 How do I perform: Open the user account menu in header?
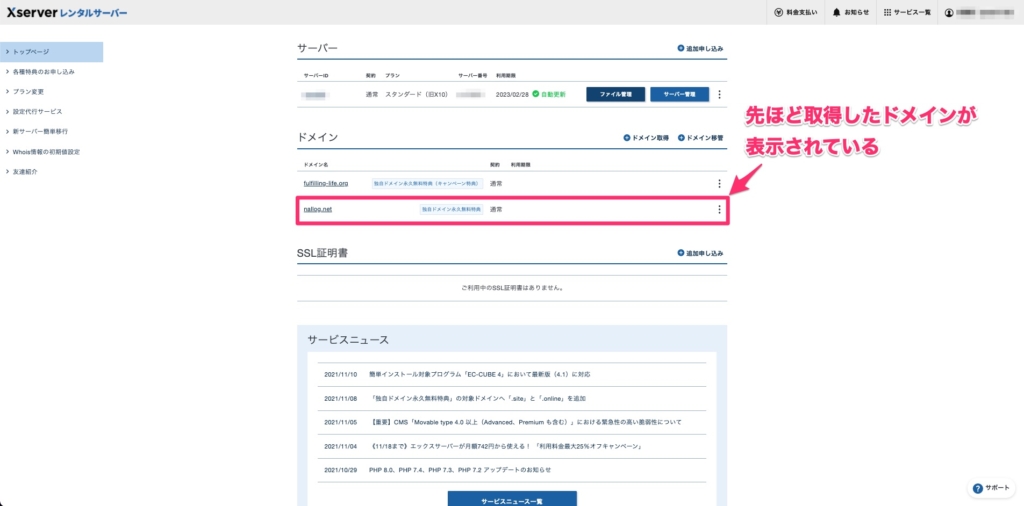pos(949,12)
